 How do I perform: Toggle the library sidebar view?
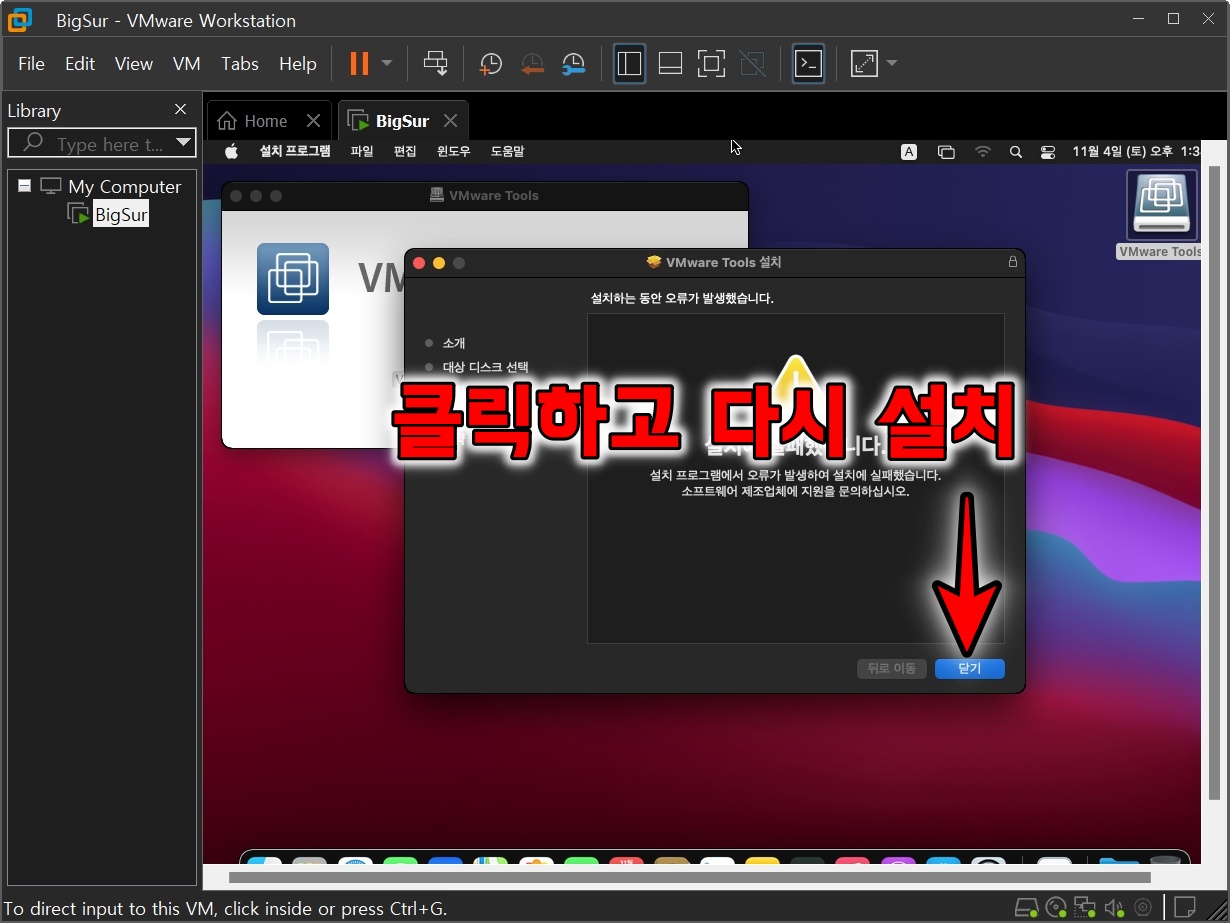pyautogui.click(x=629, y=64)
